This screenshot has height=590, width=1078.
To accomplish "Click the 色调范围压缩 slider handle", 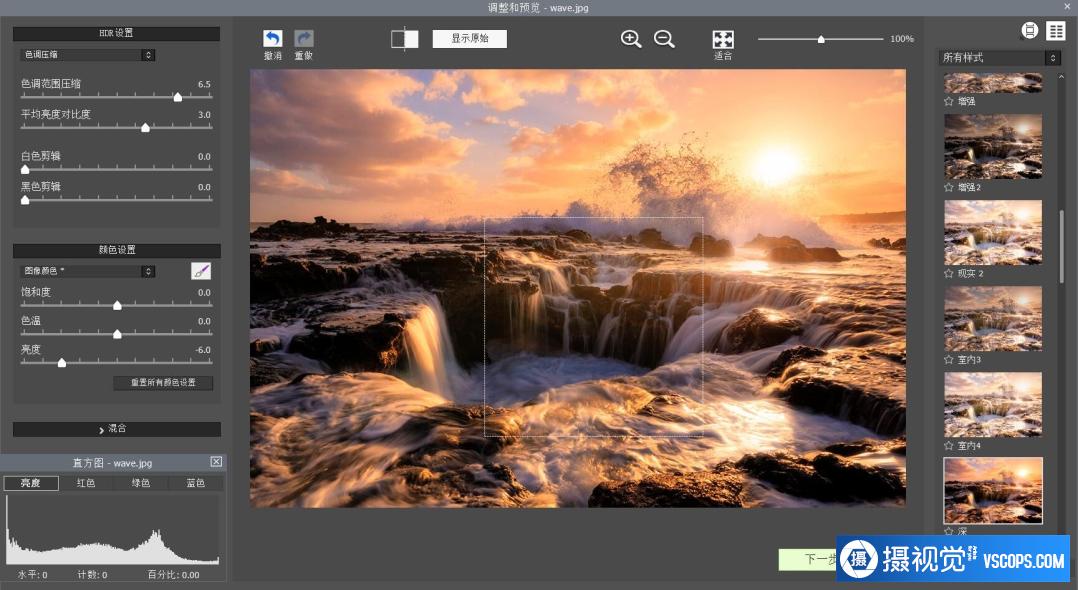I will click(x=177, y=97).
